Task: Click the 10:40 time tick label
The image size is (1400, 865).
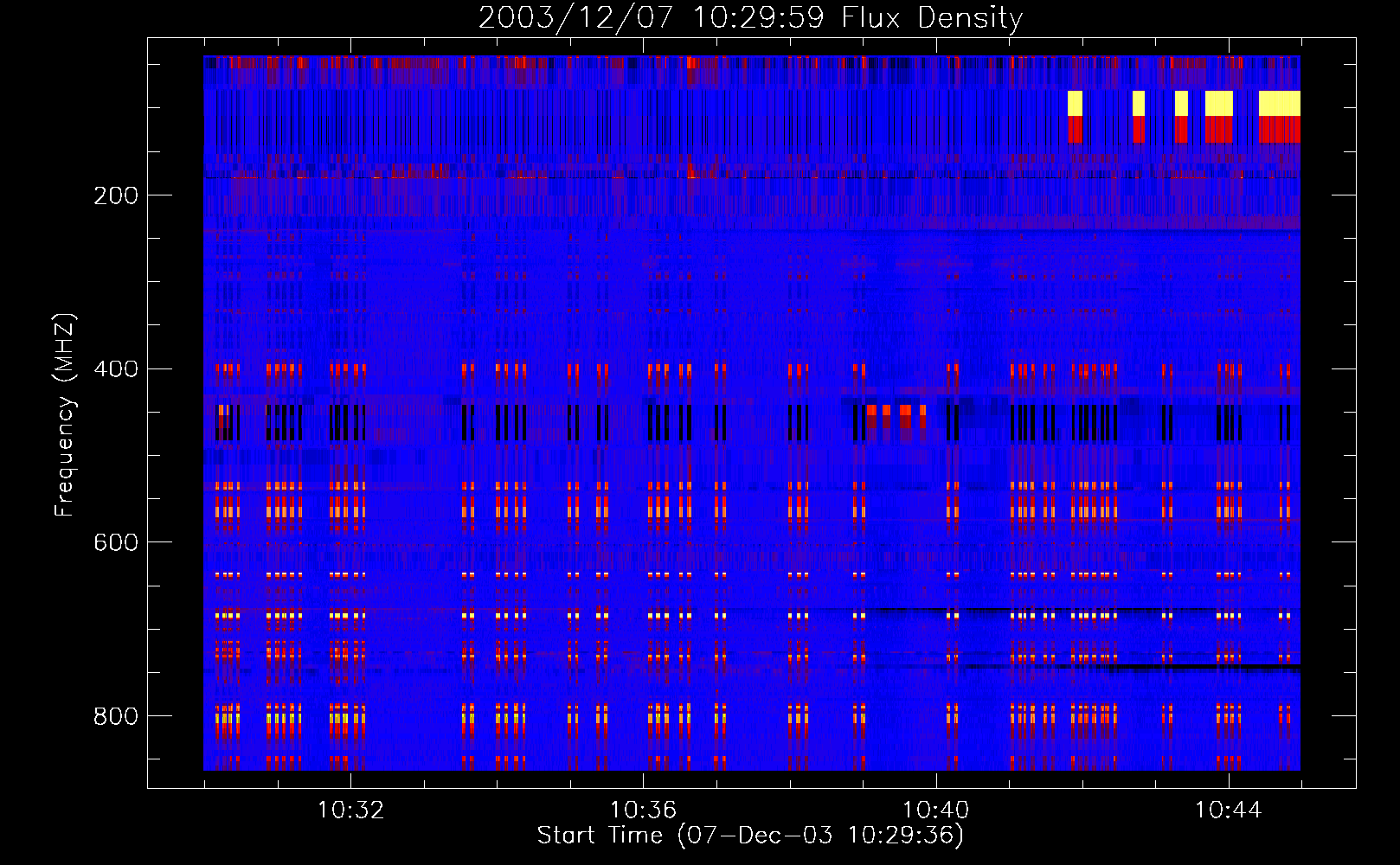Action: point(935,811)
